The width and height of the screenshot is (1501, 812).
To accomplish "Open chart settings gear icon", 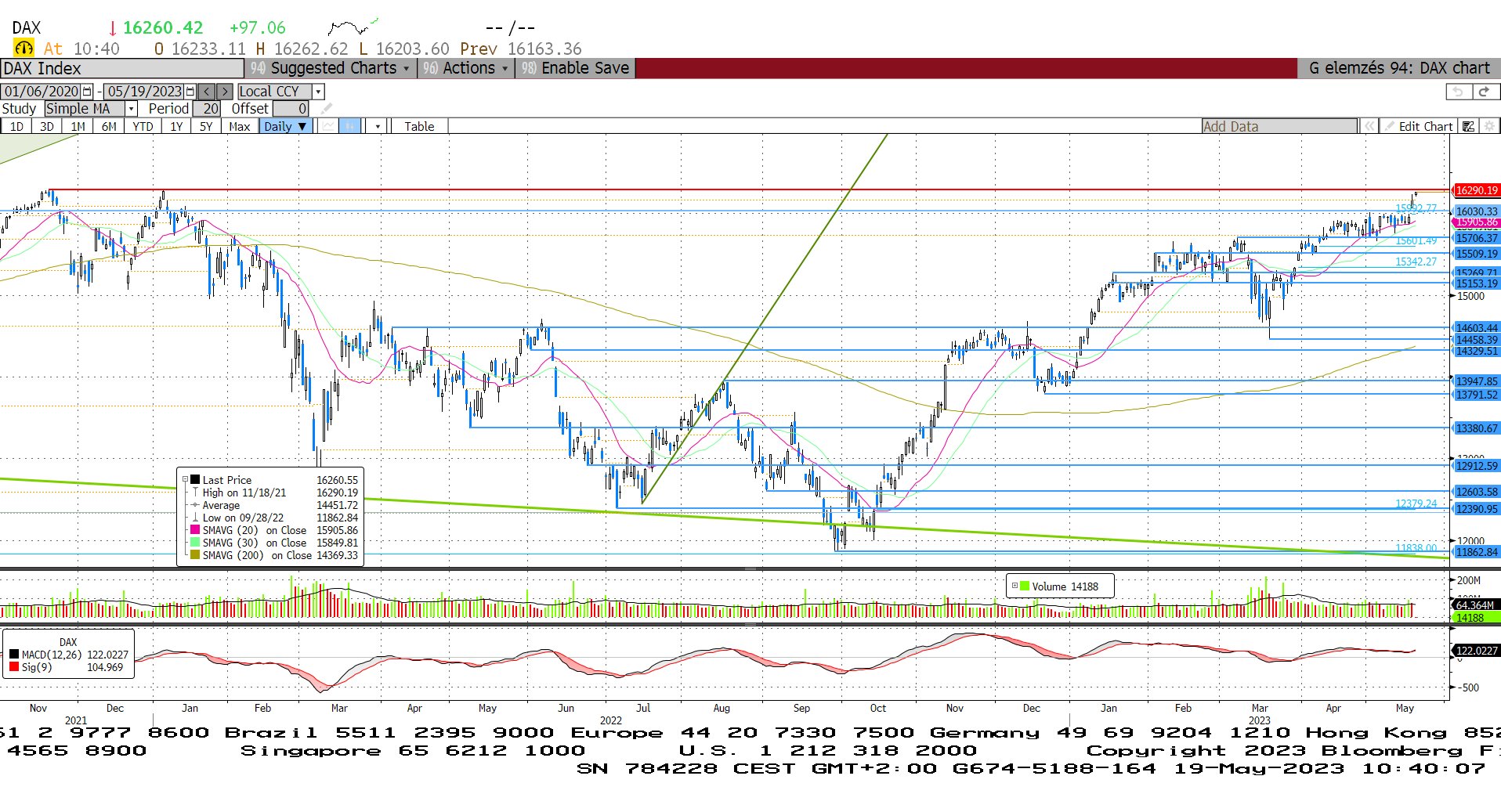I will [1489, 126].
